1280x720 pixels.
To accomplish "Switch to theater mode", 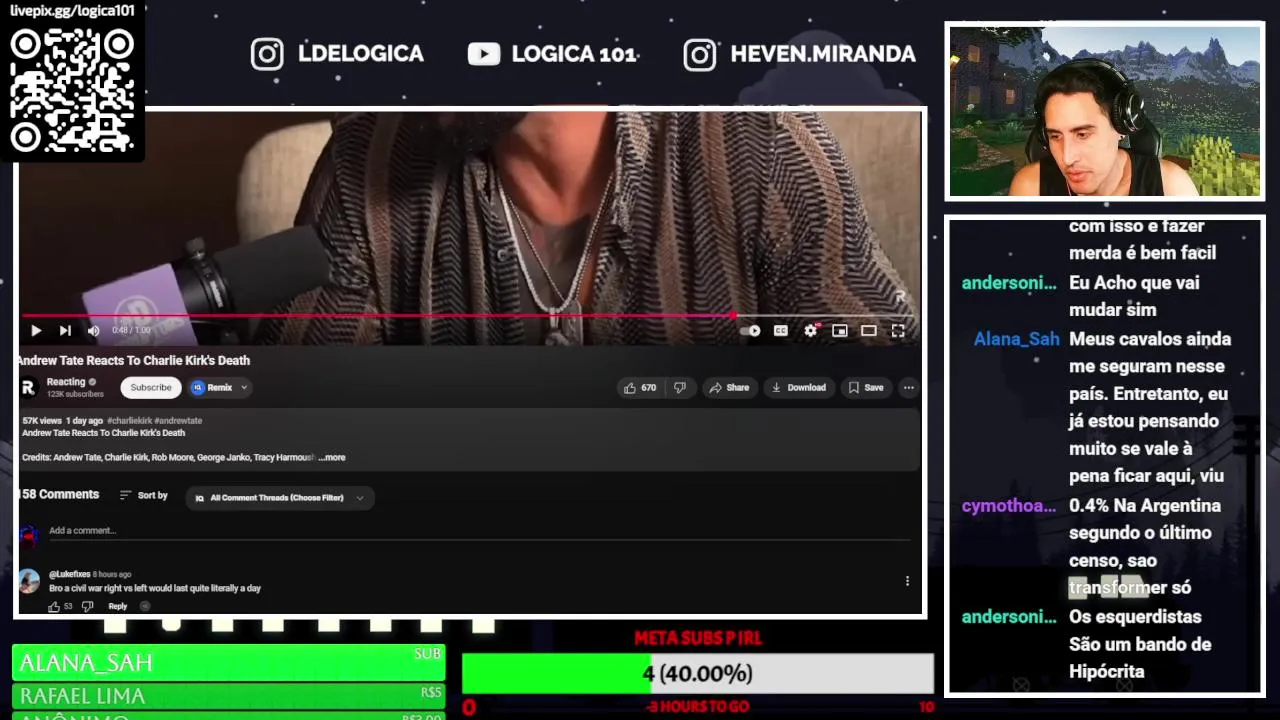I will click(869, 331).
